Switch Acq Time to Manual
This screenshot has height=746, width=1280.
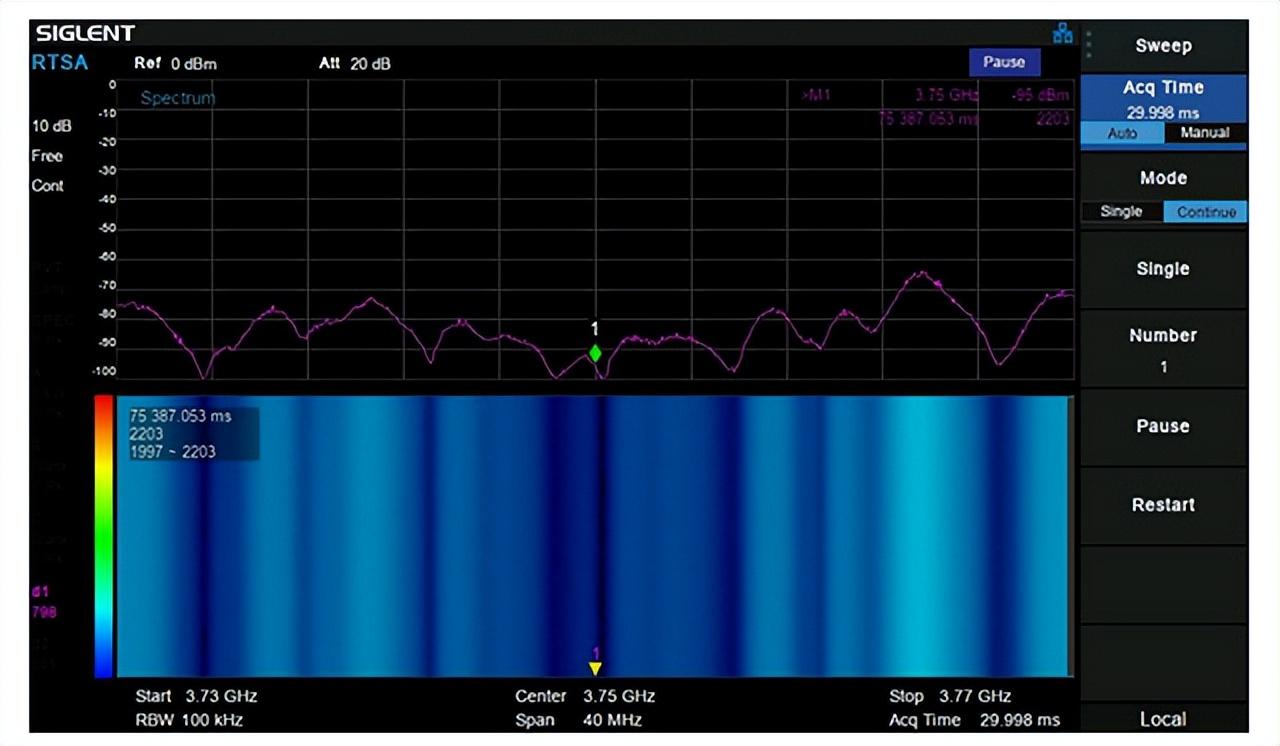pyautogui.click(x=1204, y=133)
